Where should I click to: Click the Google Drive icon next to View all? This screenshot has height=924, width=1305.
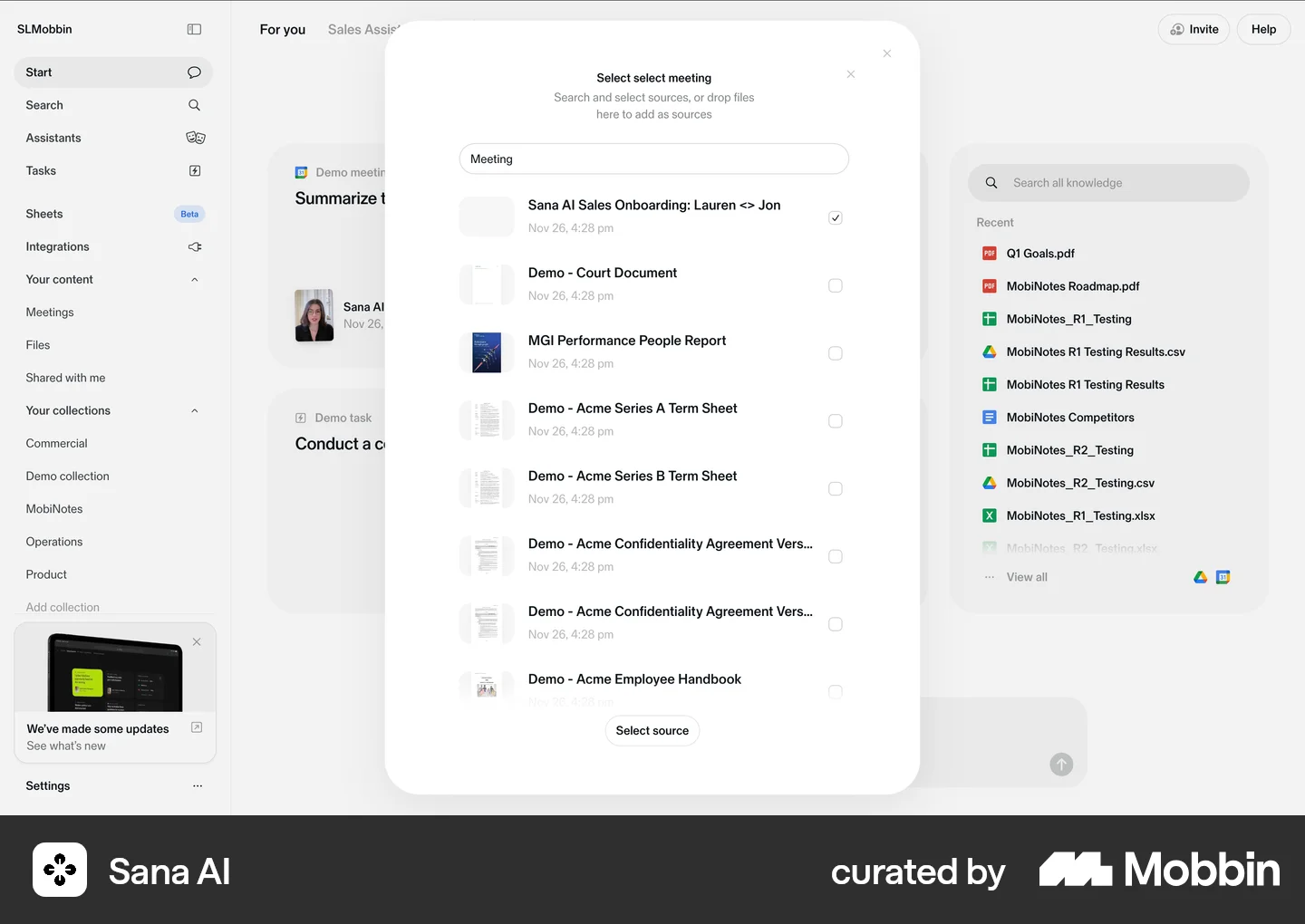(x=1200, y=577)
